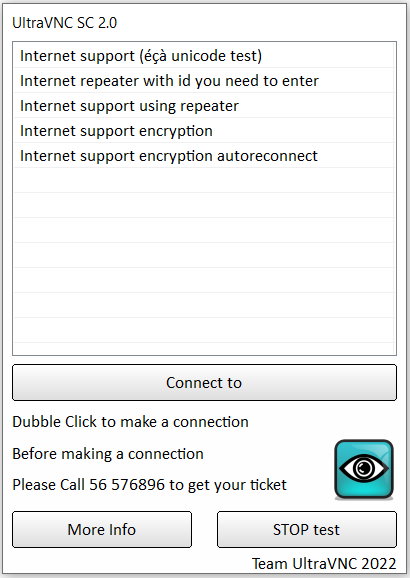The height and width of the screenshot is (578, 410).
Task: Choose Internet support using repeater
Action: pyautogui.click(x=204, y=106)
